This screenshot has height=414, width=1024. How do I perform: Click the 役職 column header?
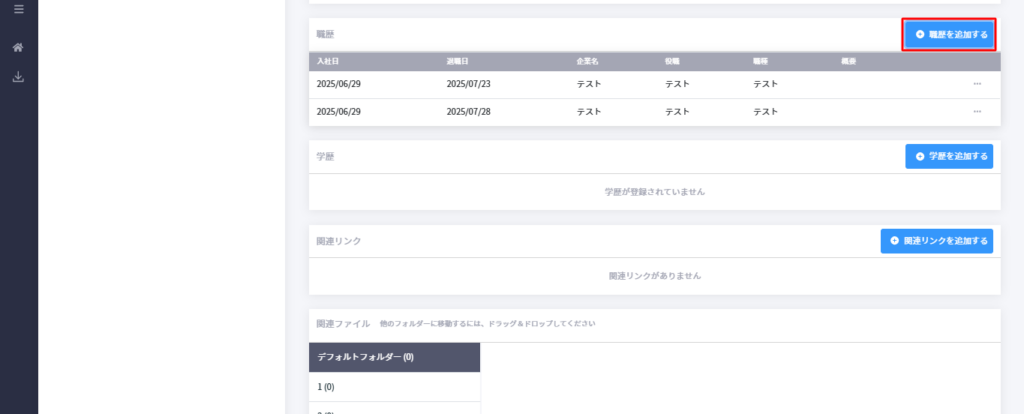(673, 61)
